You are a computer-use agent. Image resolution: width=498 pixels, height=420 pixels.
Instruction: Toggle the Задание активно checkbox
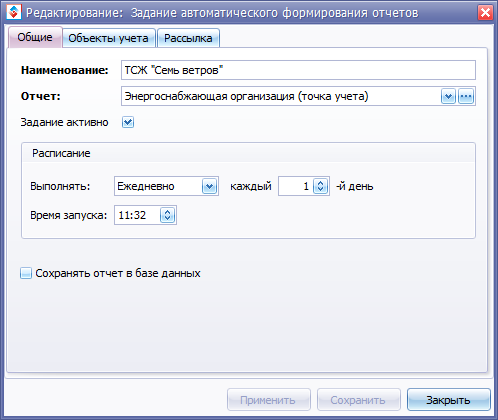[128, 122]
